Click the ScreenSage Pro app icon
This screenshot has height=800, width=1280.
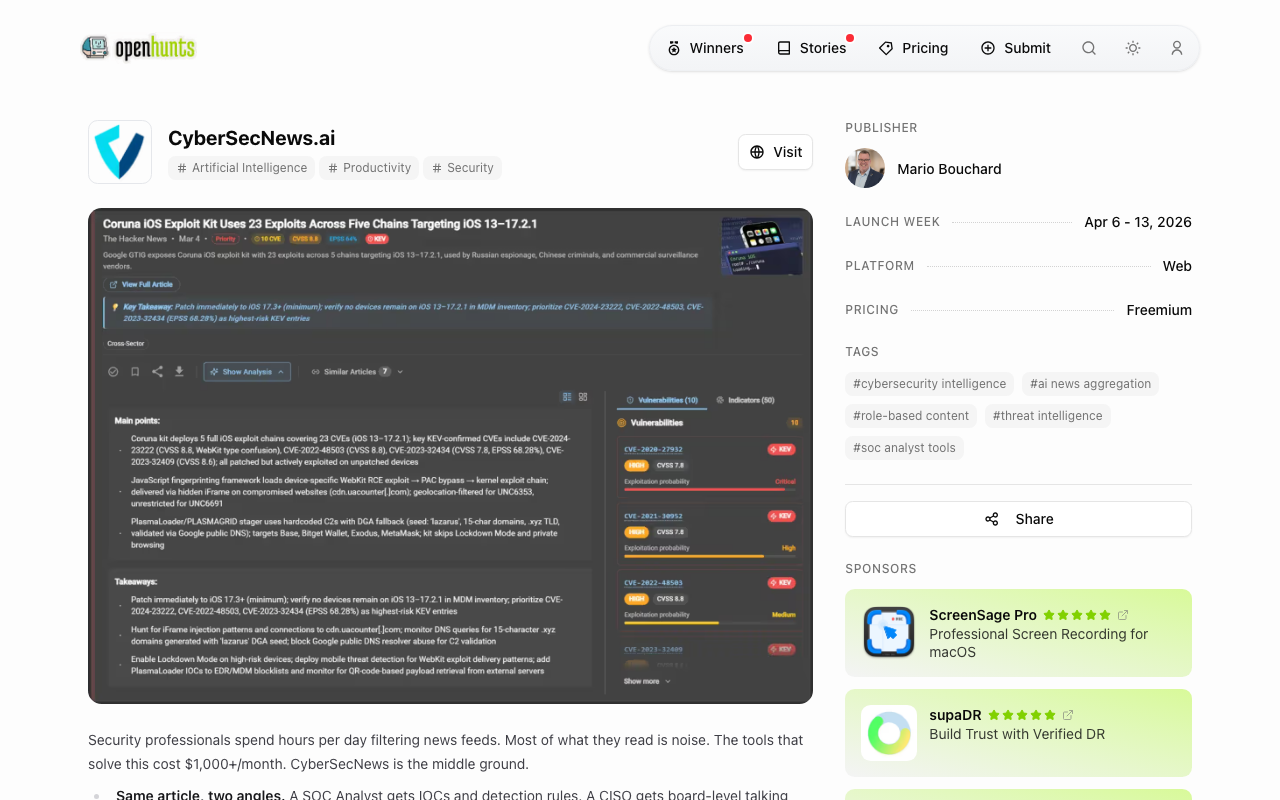889,633
